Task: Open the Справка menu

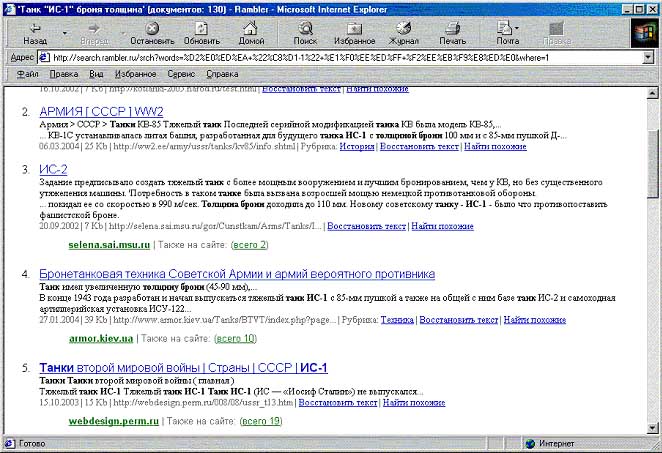Action: (222, 74)
